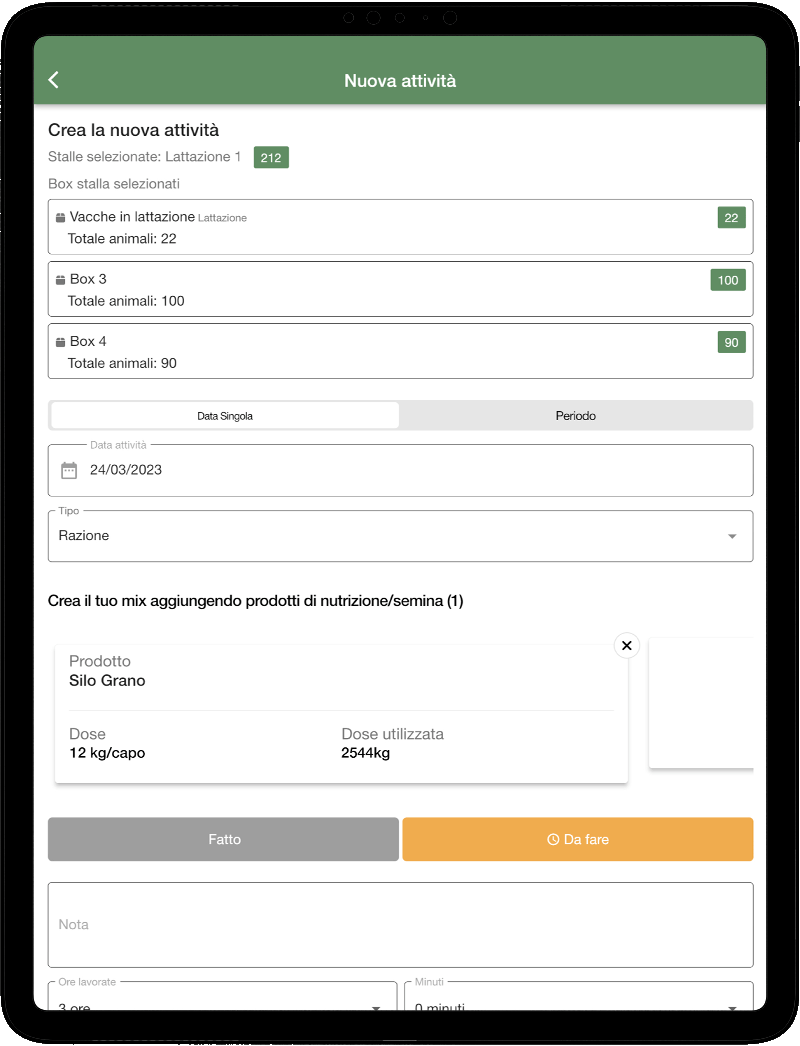
Task: Click the clock icon on Da fare
Action: tap(553, 840)
